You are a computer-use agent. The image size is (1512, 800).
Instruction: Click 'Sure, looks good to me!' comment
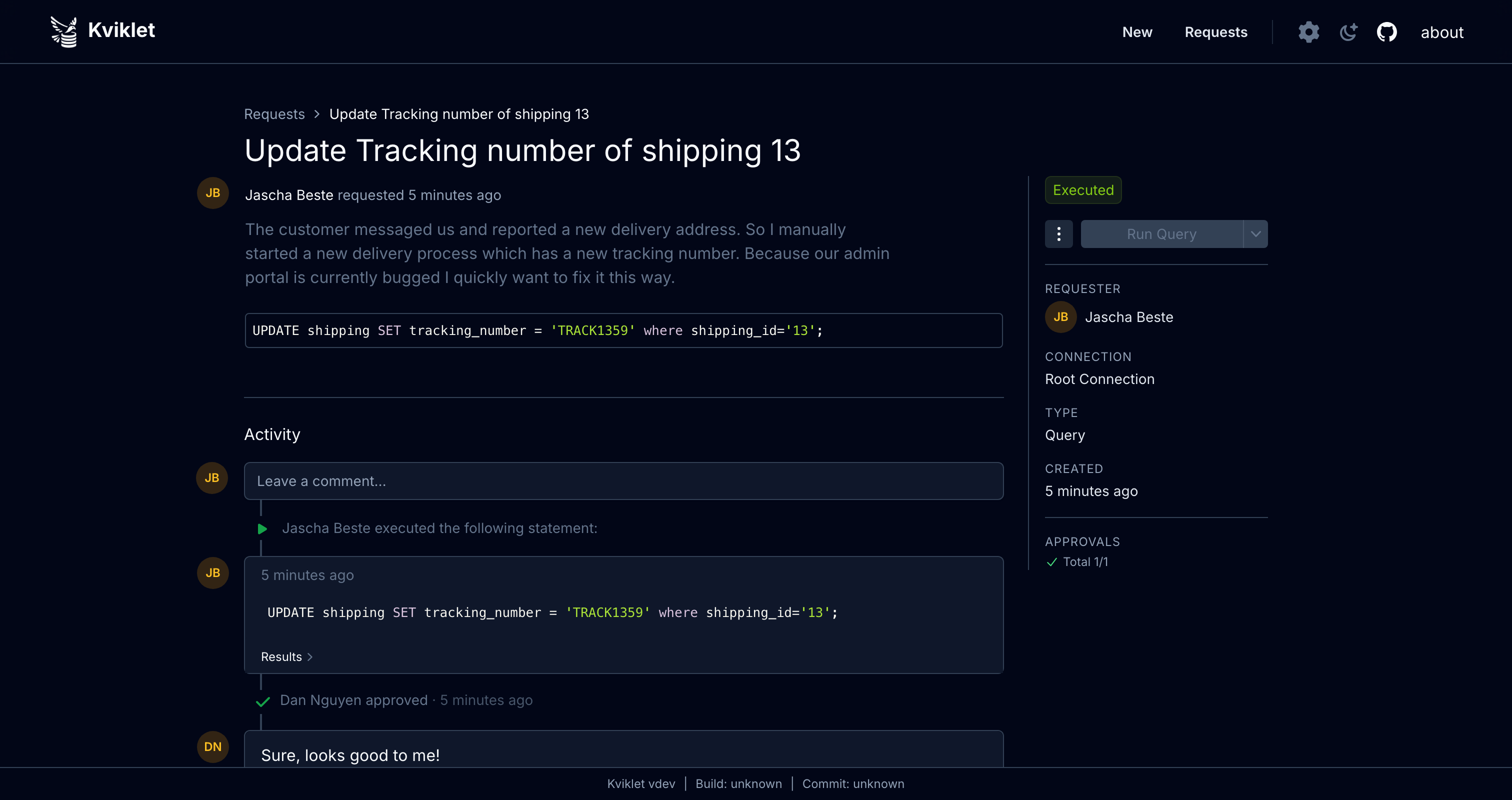pos(350,755)
